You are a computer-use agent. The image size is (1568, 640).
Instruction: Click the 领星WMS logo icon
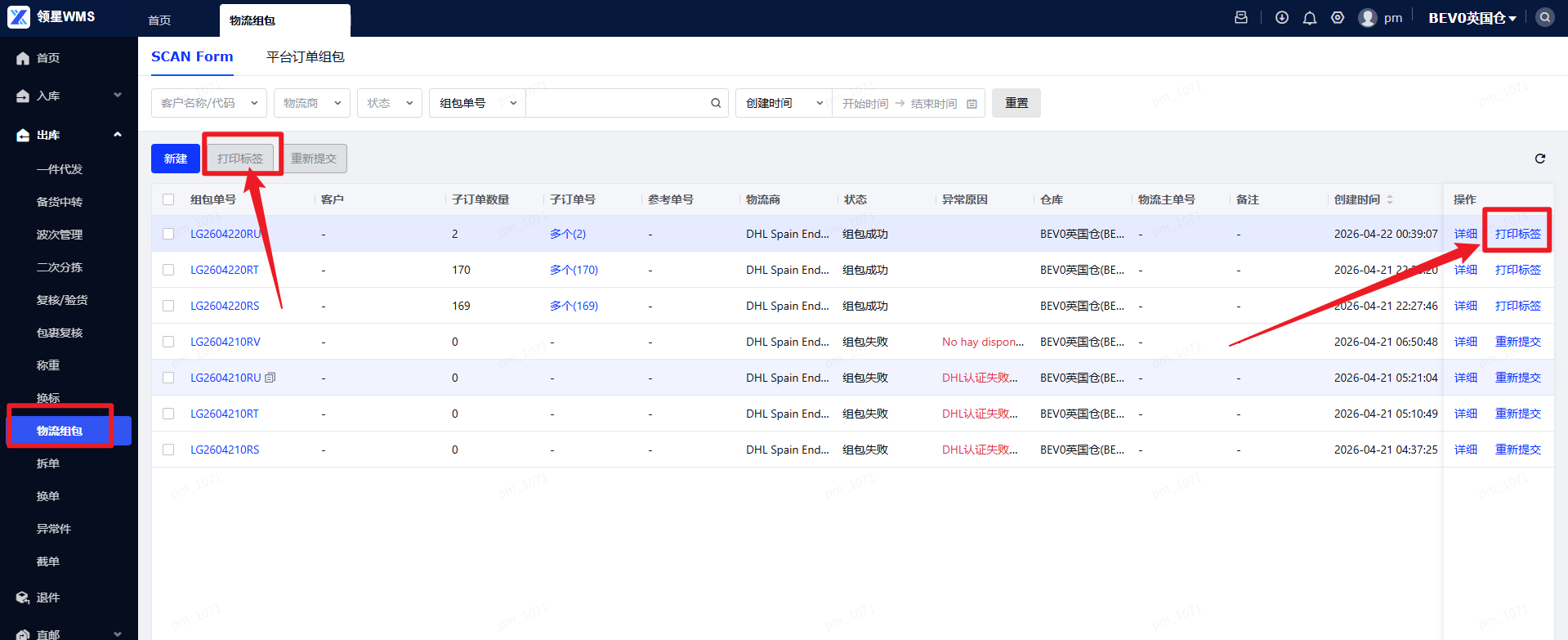pos(19,17)
